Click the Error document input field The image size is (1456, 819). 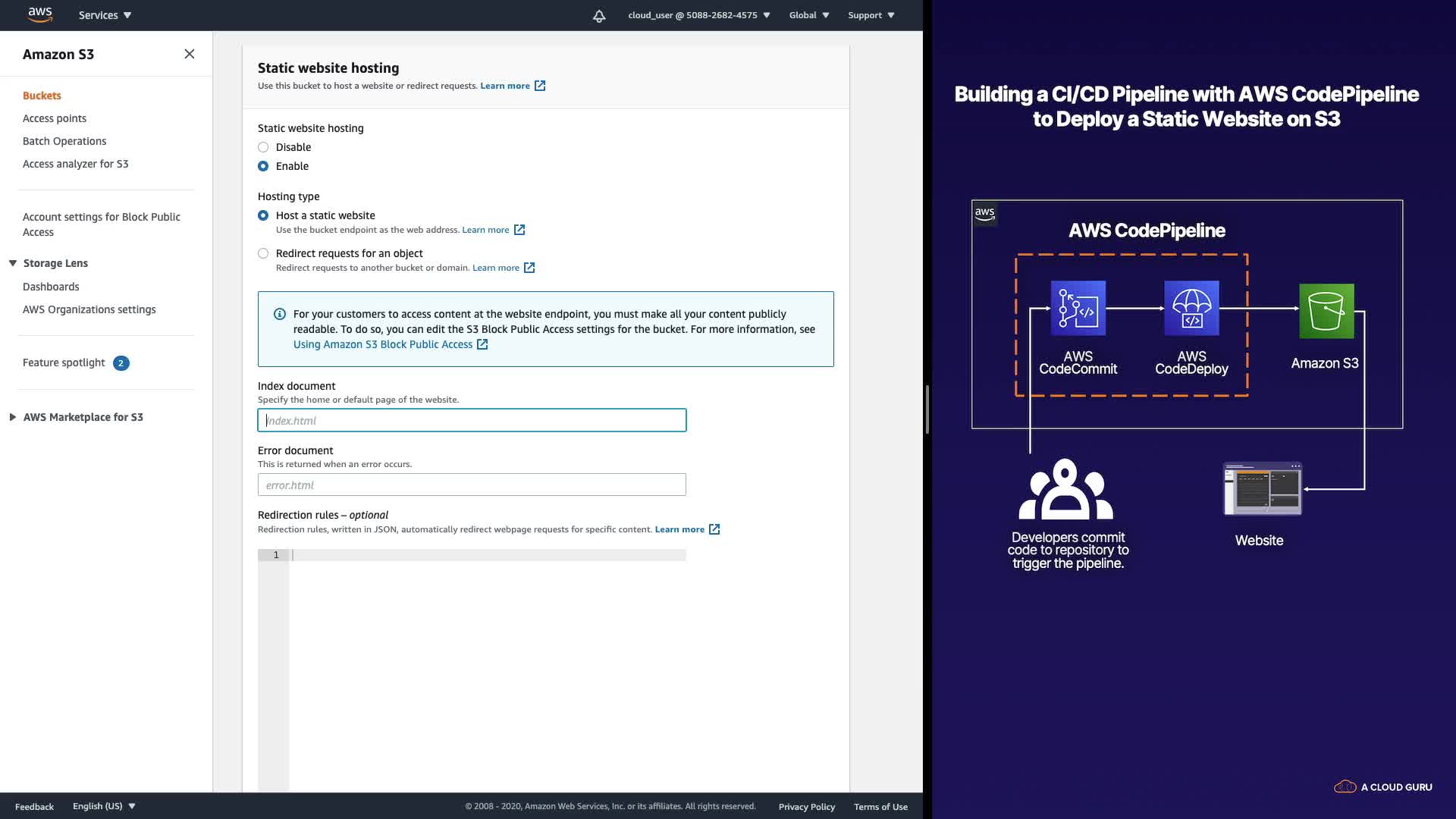[472, 485]
